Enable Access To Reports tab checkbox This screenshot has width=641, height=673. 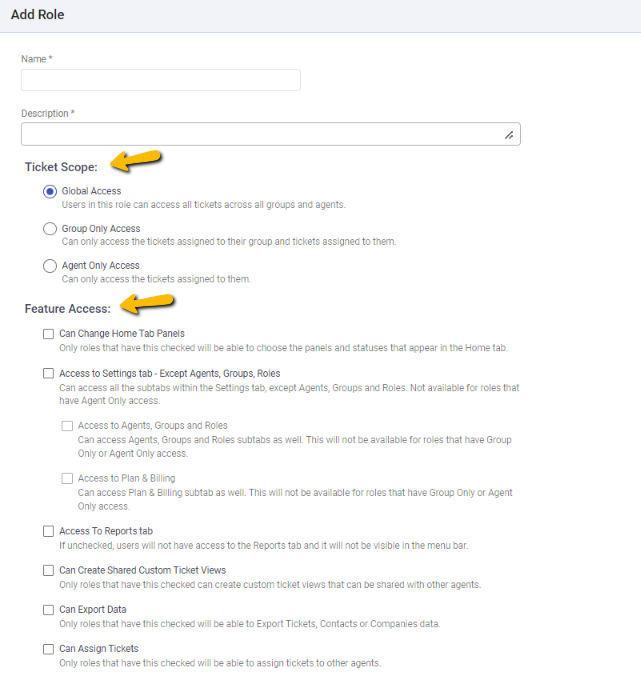[49, 531]
